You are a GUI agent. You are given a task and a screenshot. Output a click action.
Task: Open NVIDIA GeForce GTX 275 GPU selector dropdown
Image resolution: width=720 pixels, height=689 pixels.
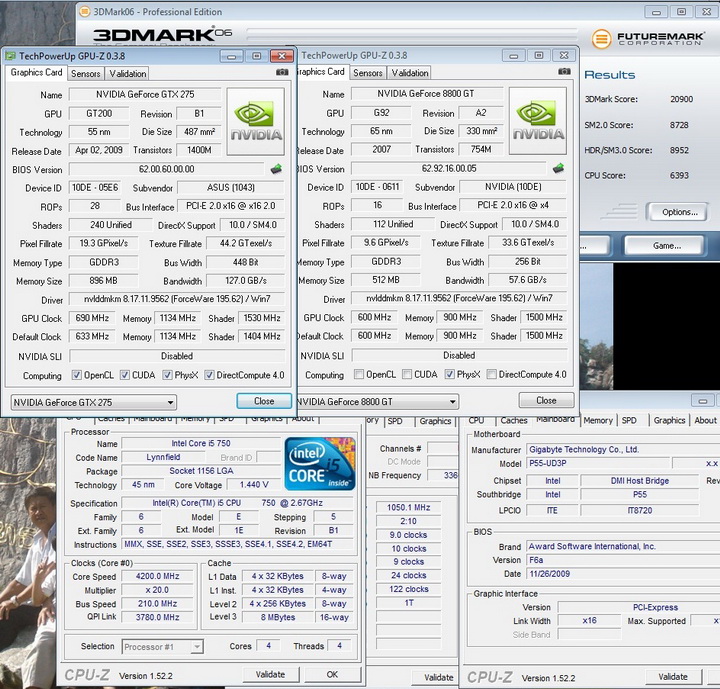tap(94, 402)
